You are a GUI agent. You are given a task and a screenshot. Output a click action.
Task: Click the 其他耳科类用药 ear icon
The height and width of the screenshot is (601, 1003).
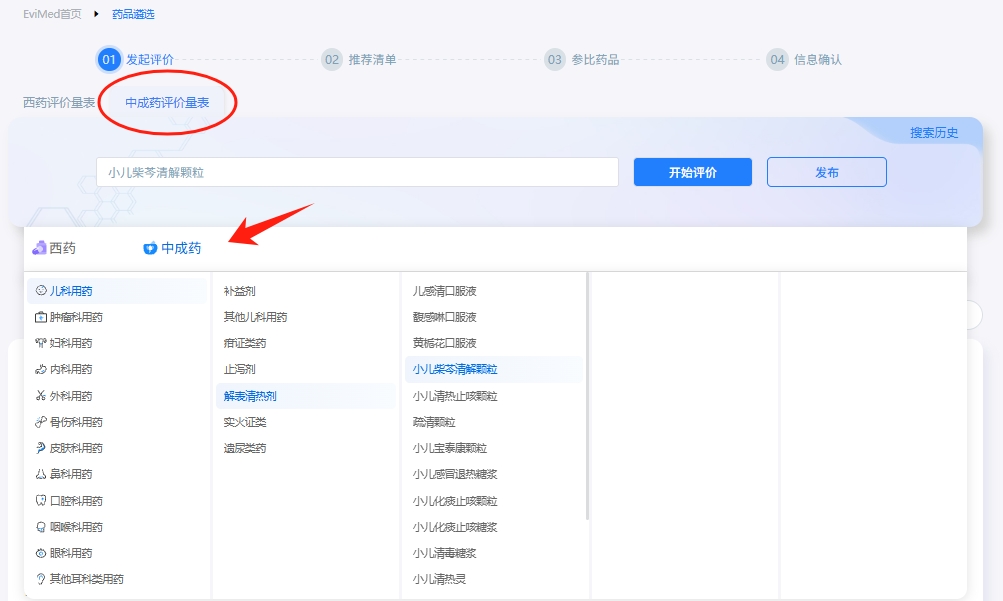(41, 579)
